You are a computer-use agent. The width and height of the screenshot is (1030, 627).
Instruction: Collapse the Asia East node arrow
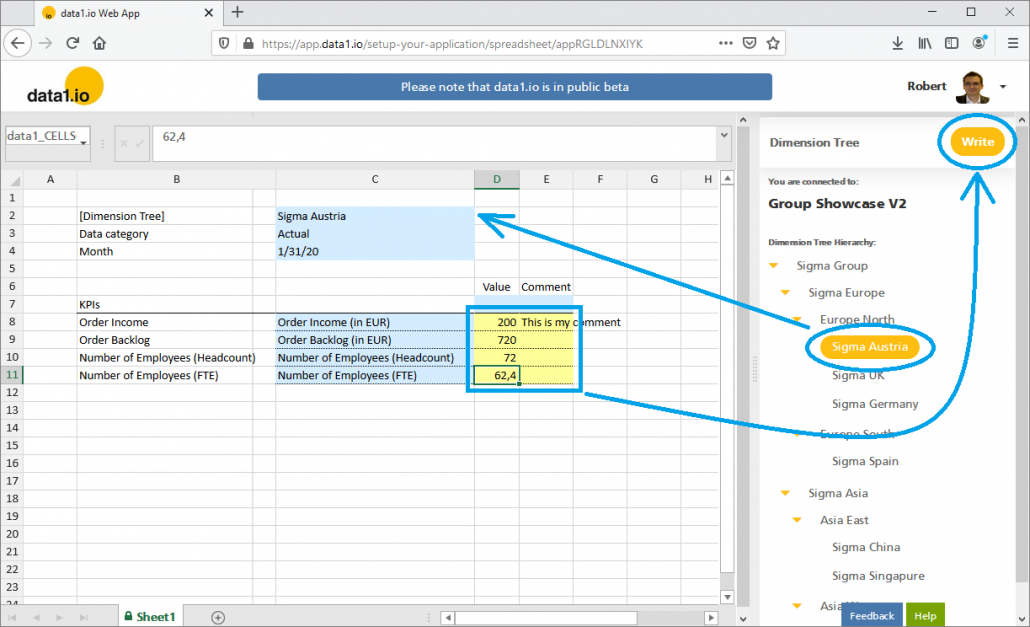[797, 520]
